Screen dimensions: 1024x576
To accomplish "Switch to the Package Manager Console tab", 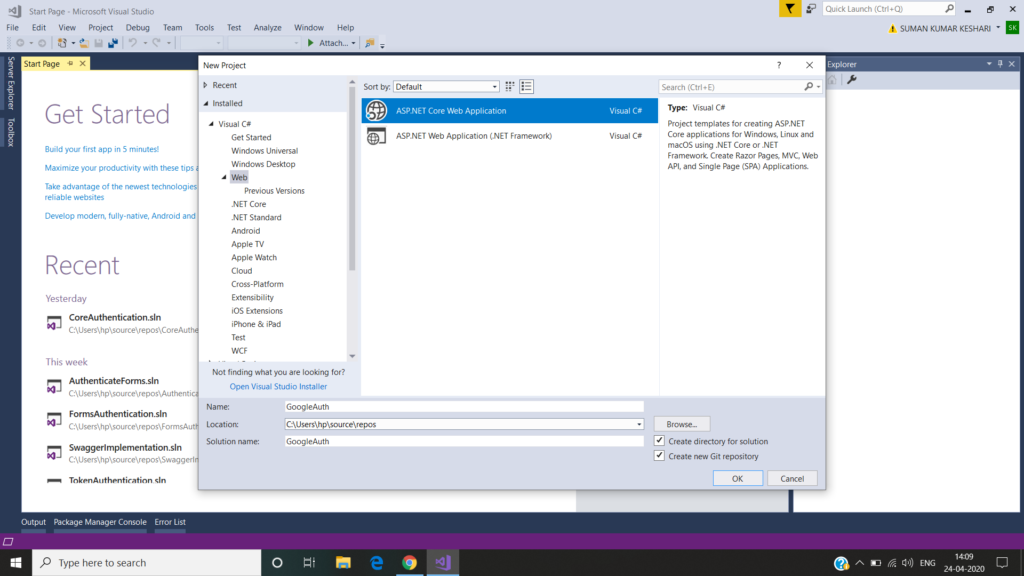I will (x=100, y=522).
